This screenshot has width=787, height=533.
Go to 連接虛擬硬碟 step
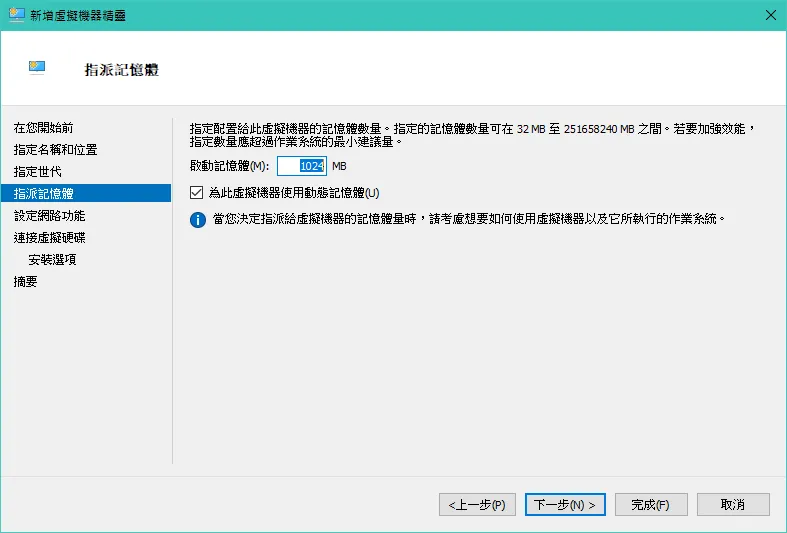tap(50, 238)
